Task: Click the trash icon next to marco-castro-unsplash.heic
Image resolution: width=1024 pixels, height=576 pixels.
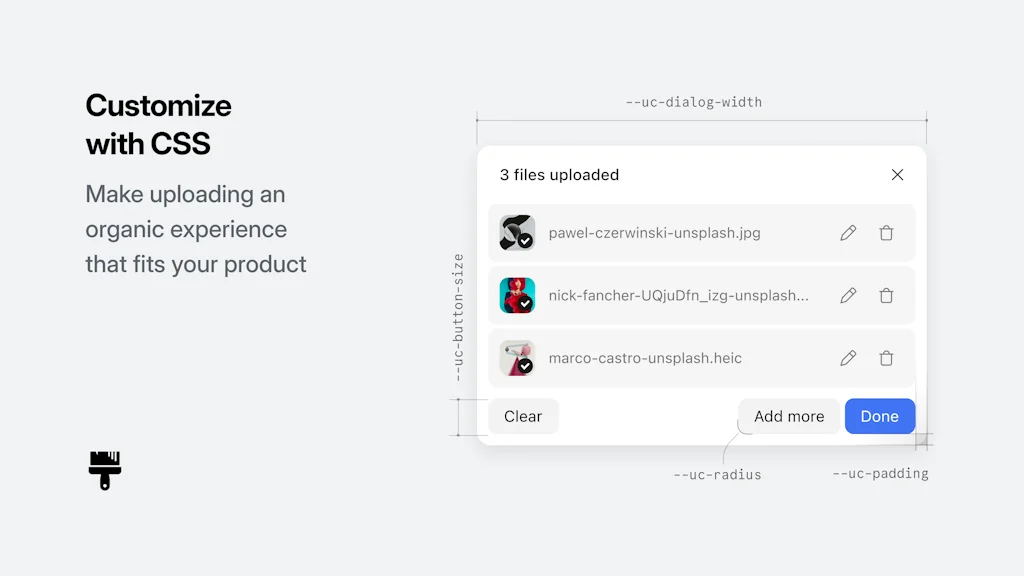Action: 886,357
